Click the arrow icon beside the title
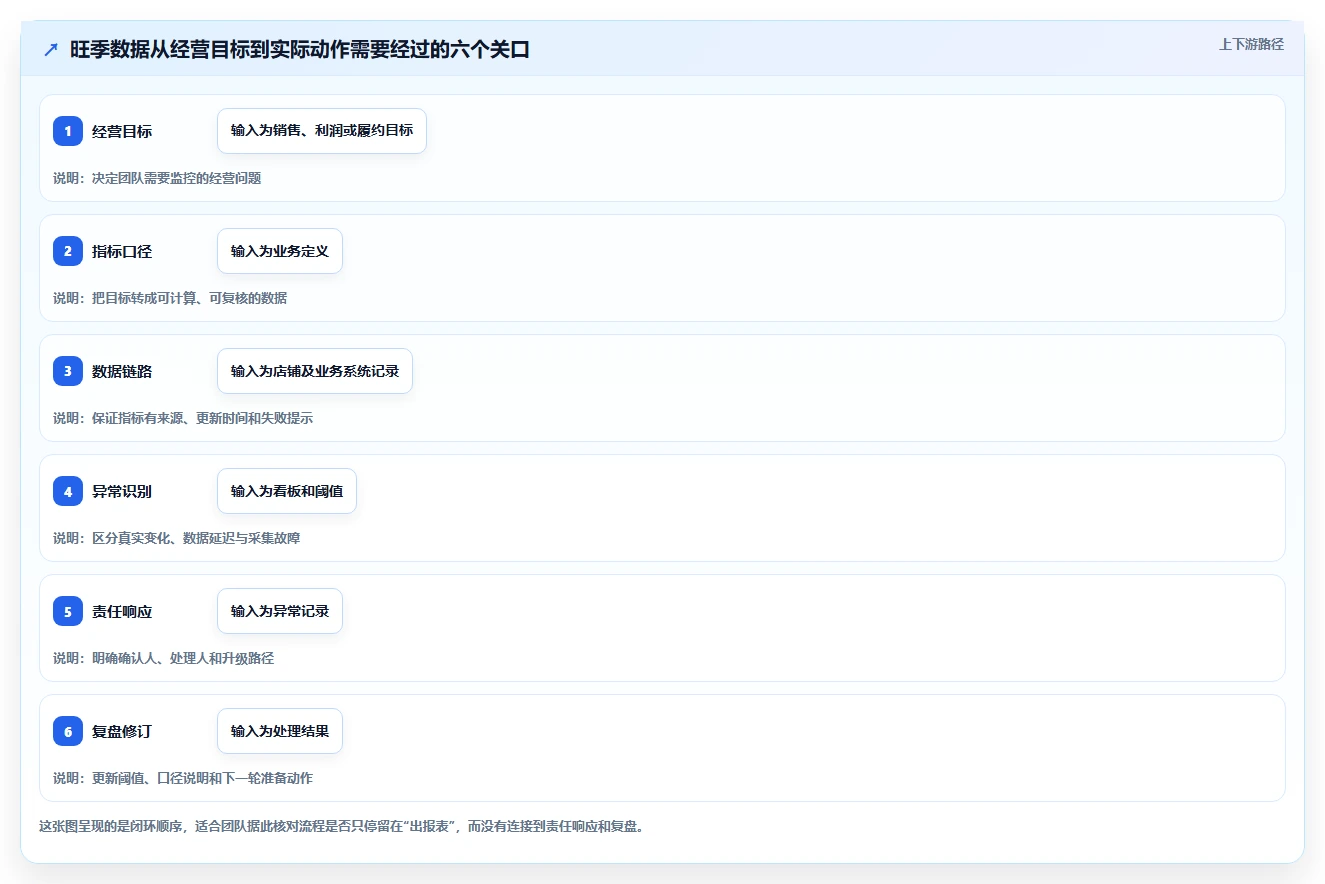The height and width of the screenshot is (884, 1325). pyautogui.click(x=51, y=50)
